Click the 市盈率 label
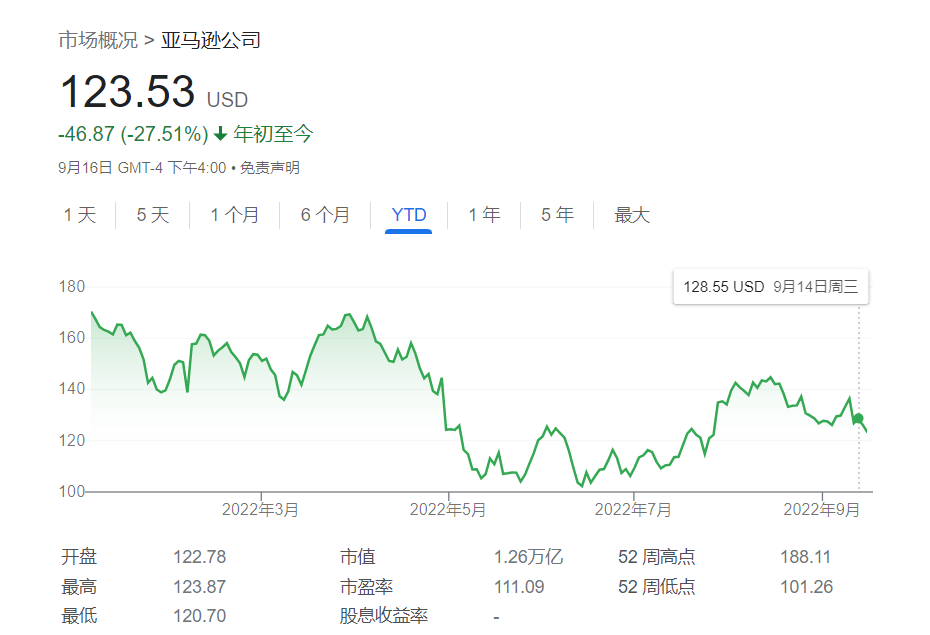 coord(367,587)
